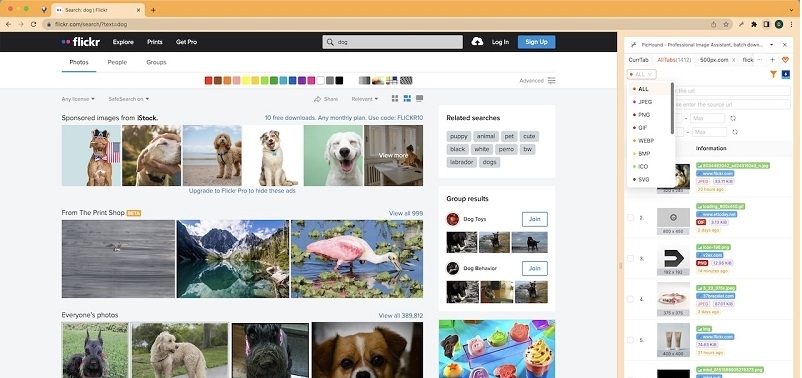Reload the browser page
The image size is (802, 378).
34,24
